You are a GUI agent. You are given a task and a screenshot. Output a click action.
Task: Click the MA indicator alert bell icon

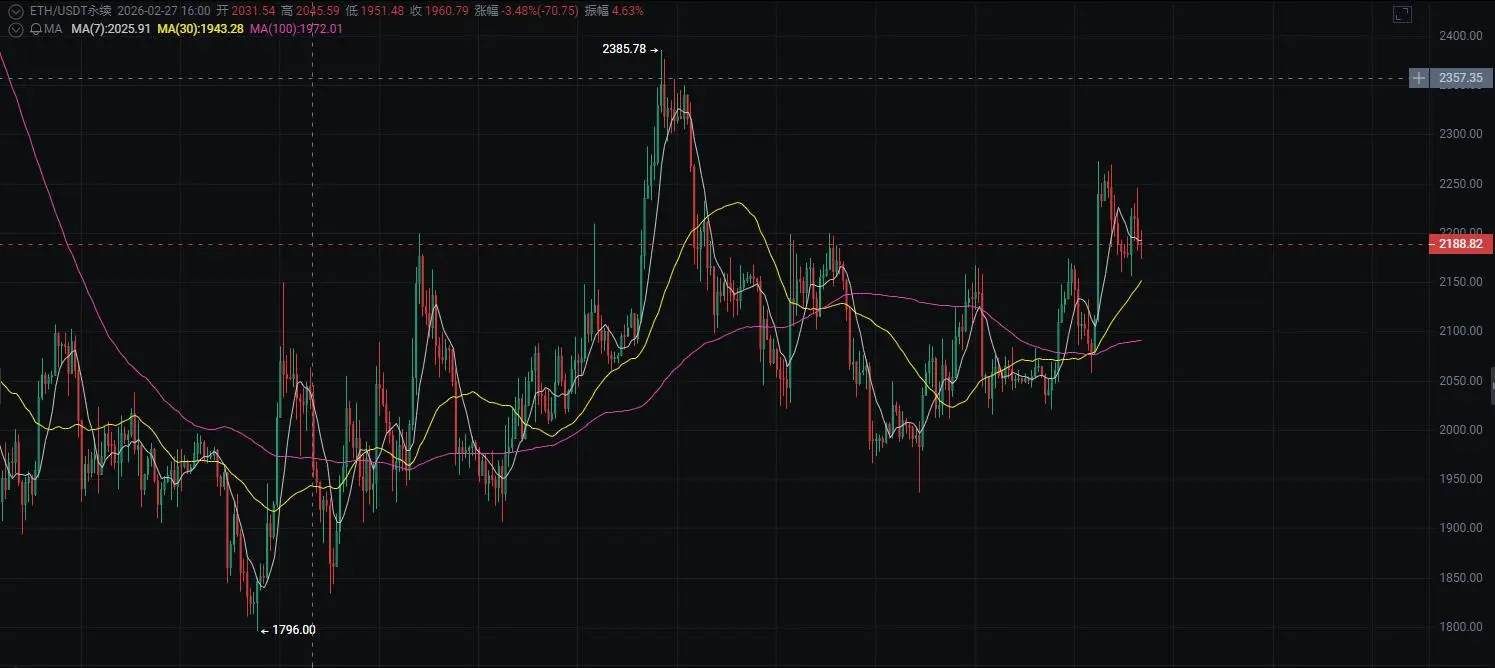[34, 29]
